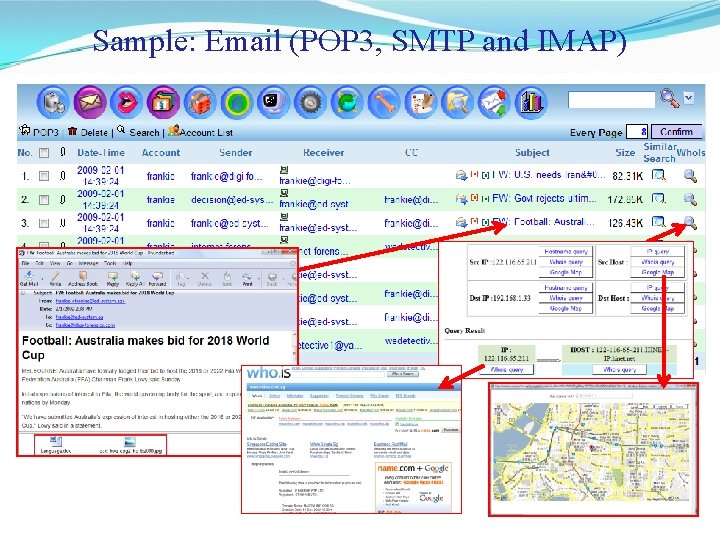The image size is (720, 540).
Task: Open the first attachment in Thunderbird window
Action: (56, 445)
